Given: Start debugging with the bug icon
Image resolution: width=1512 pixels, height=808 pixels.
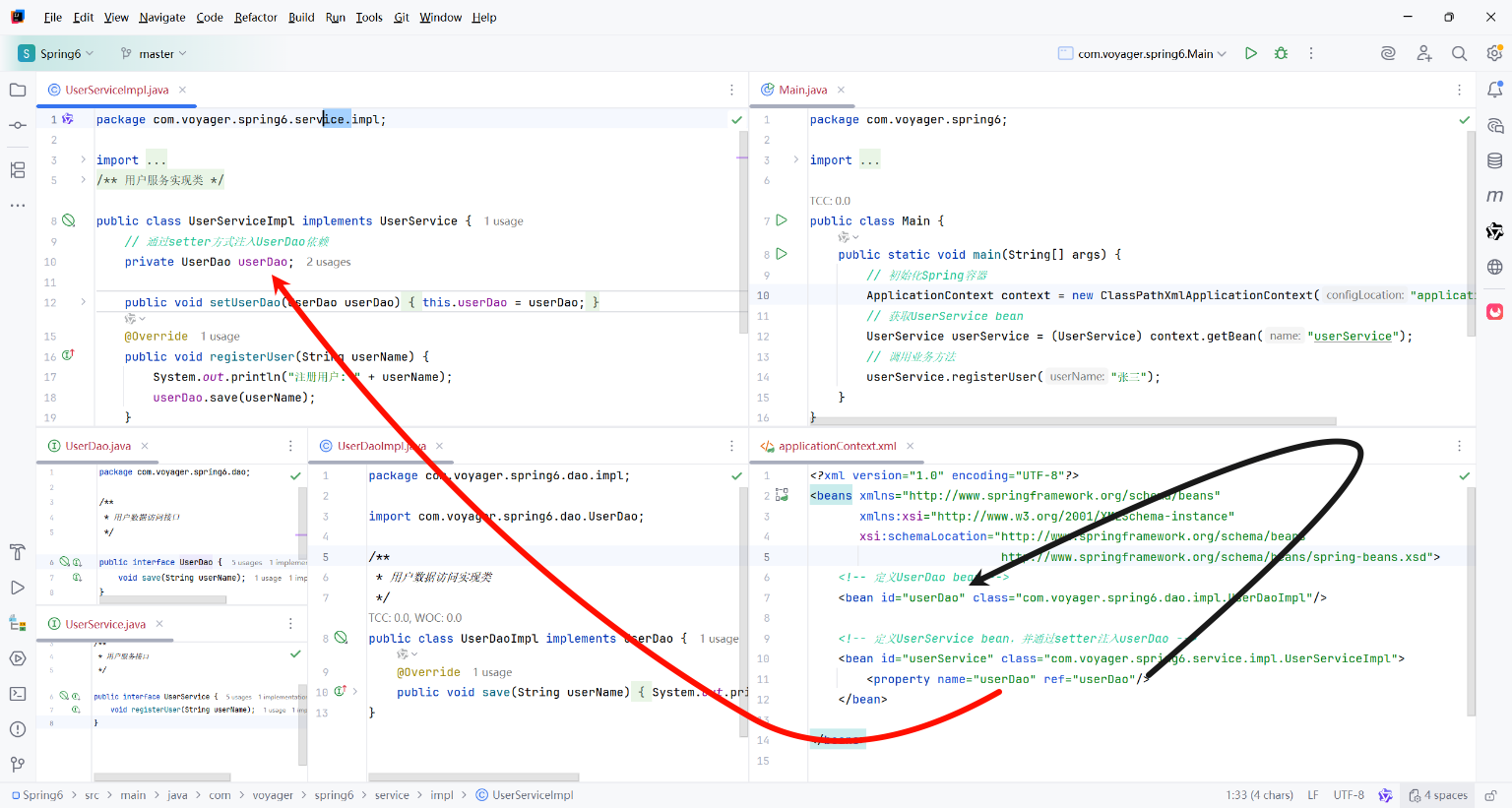Looking at the screenshot, I should click(x=1281, y=53).
